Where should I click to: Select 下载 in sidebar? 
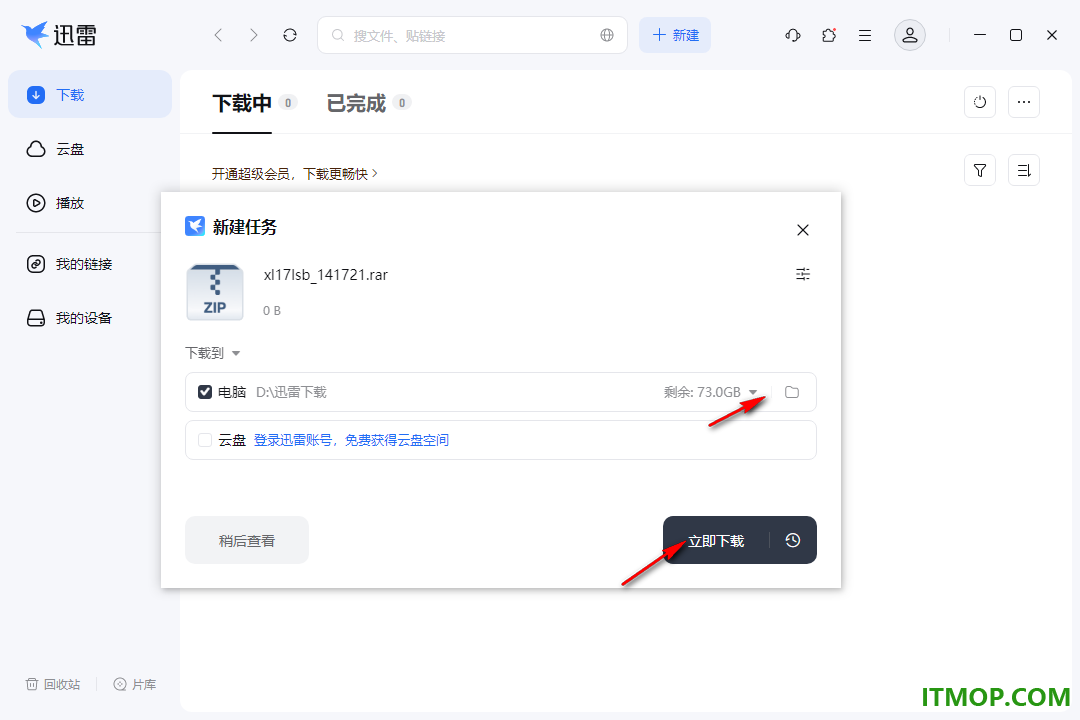click(90, 94)
